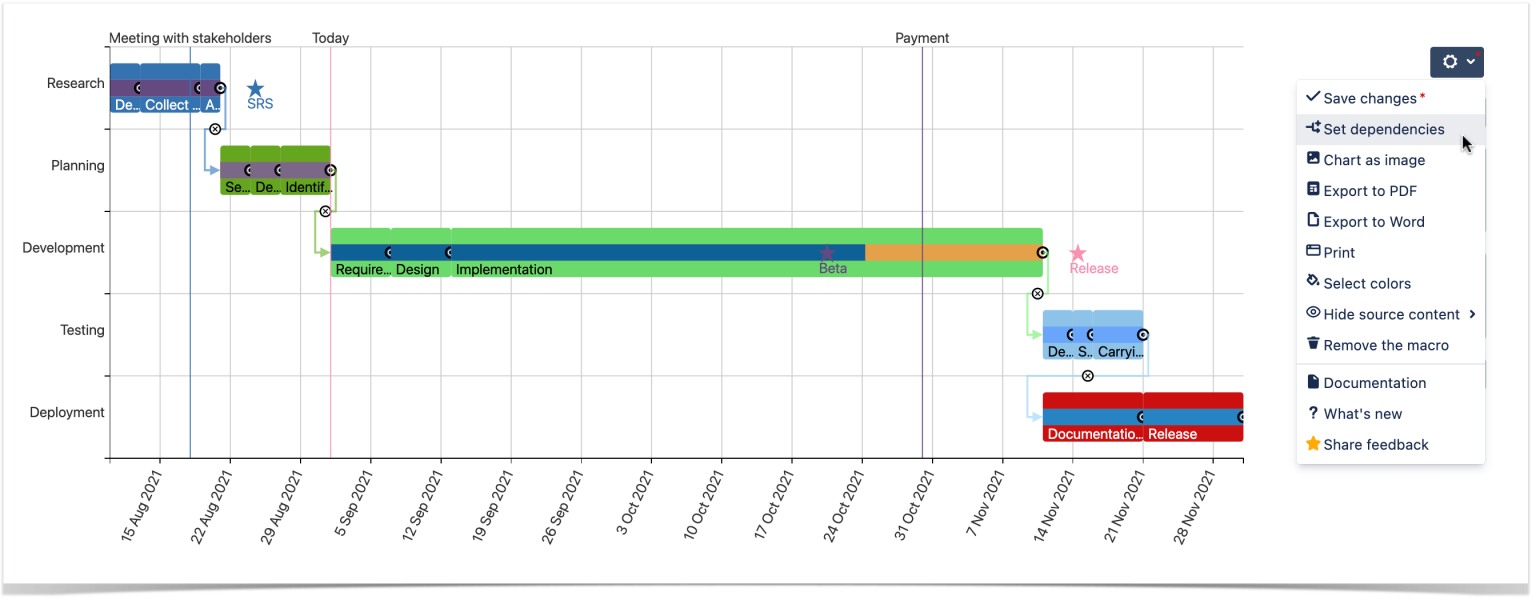Click the yellow Share feedback star icon
The width and height of the screenshot is (1536, 600).
coord(1314,443)
